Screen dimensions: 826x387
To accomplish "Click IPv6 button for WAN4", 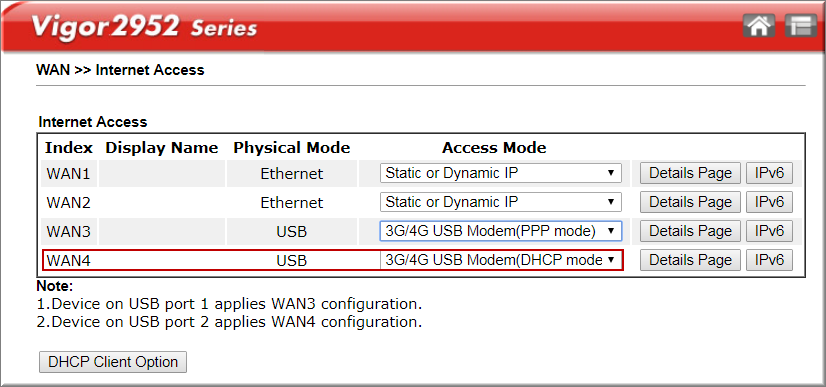I will pyautogui.click(x=769, y=260).
